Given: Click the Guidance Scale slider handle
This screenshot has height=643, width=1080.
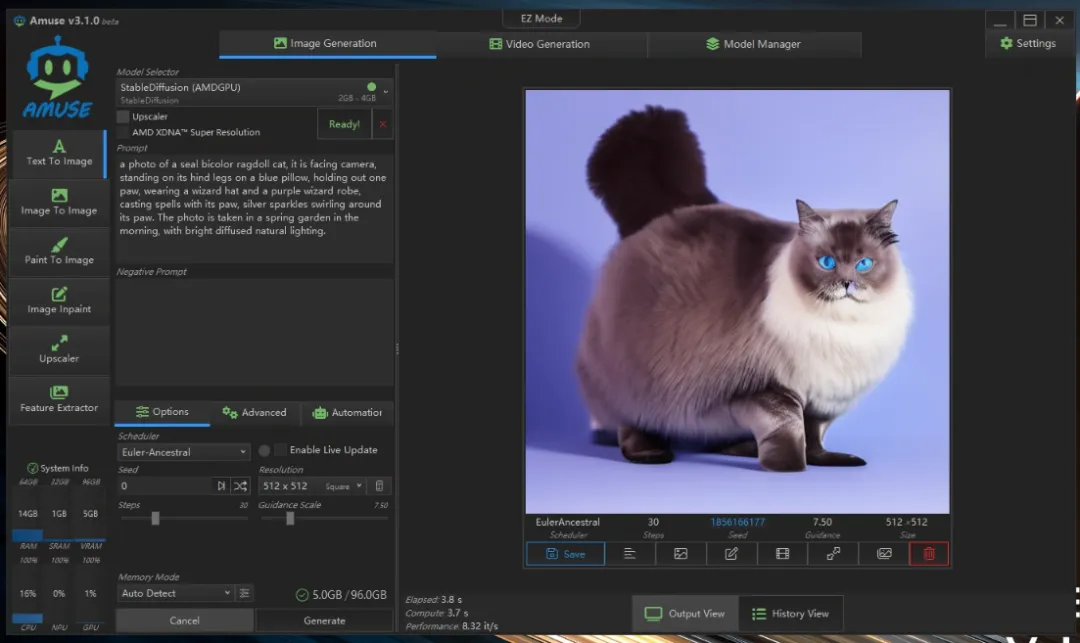Looking at the screenshot, I should pos(290,518).
